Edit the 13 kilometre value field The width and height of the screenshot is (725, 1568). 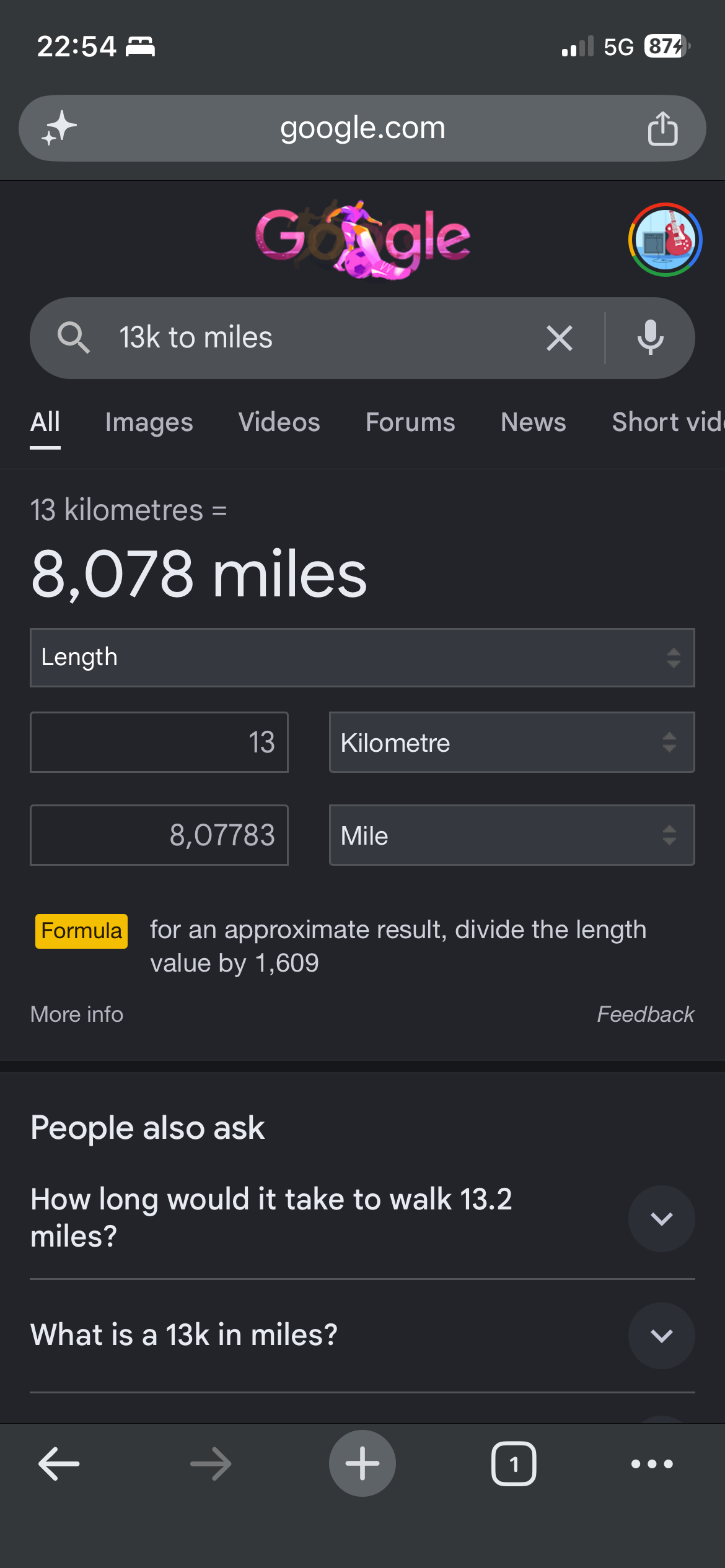point(159,743)
